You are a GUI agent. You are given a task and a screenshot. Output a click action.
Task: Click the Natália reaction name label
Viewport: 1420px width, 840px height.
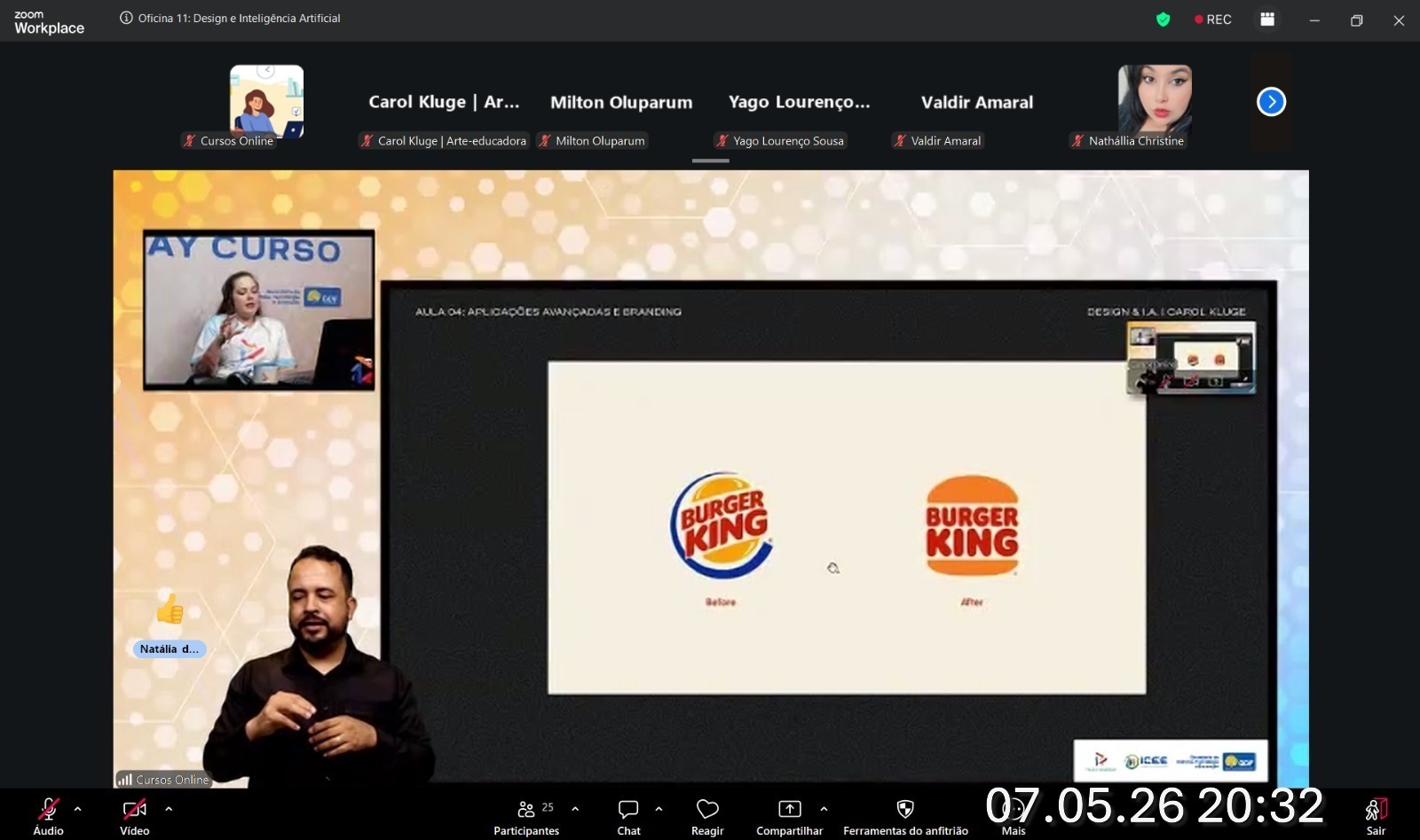(x=170, y=649)
